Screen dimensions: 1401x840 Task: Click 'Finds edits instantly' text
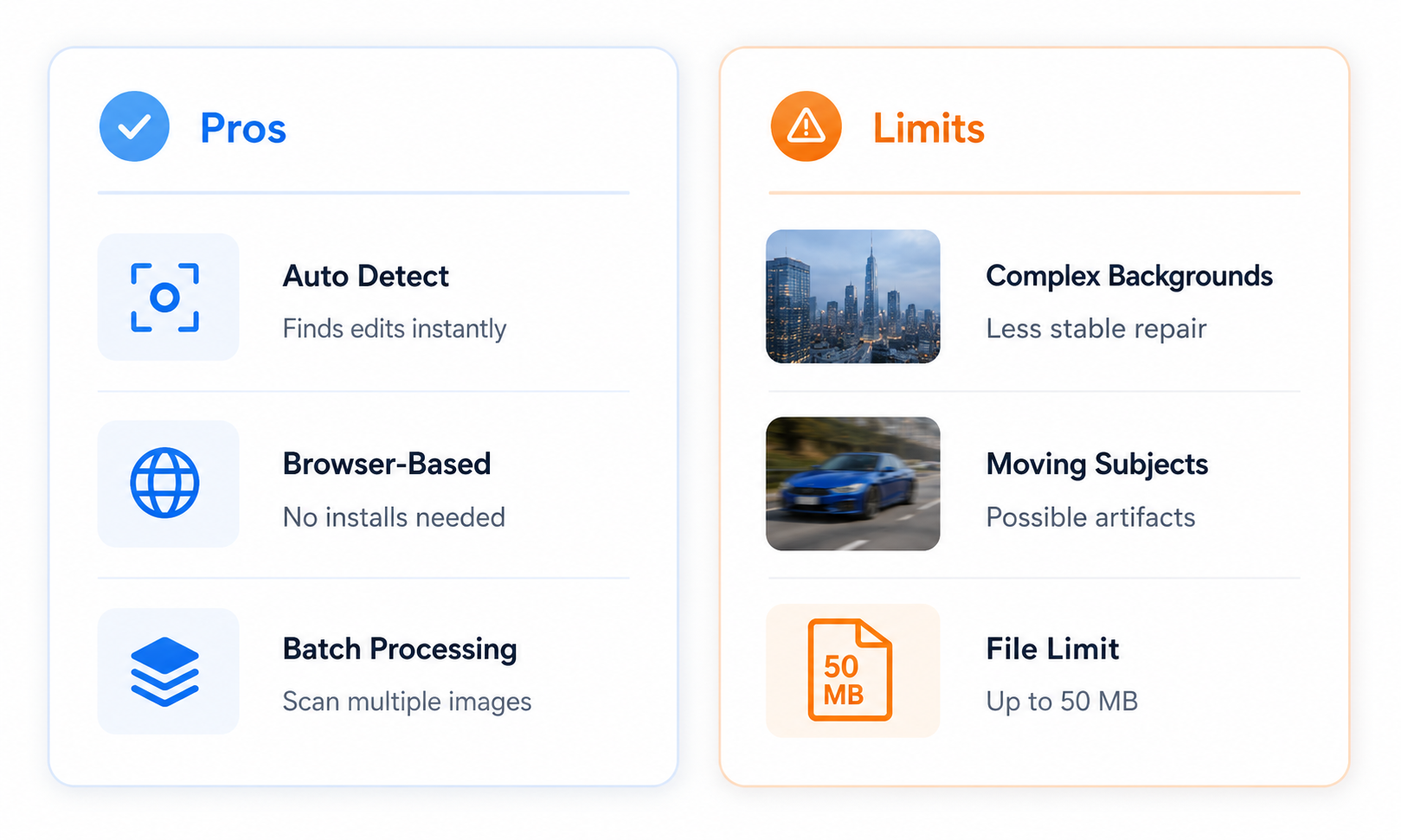coord(395,329)
